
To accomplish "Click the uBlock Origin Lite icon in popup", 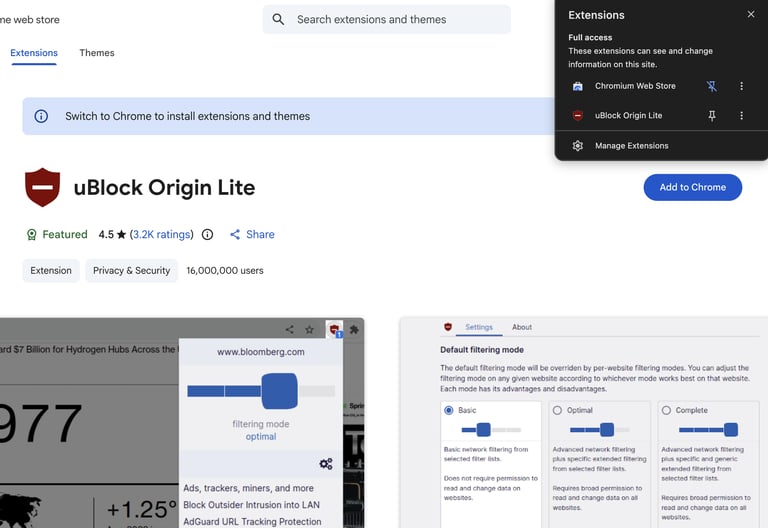I will click(x=578, y=116).
